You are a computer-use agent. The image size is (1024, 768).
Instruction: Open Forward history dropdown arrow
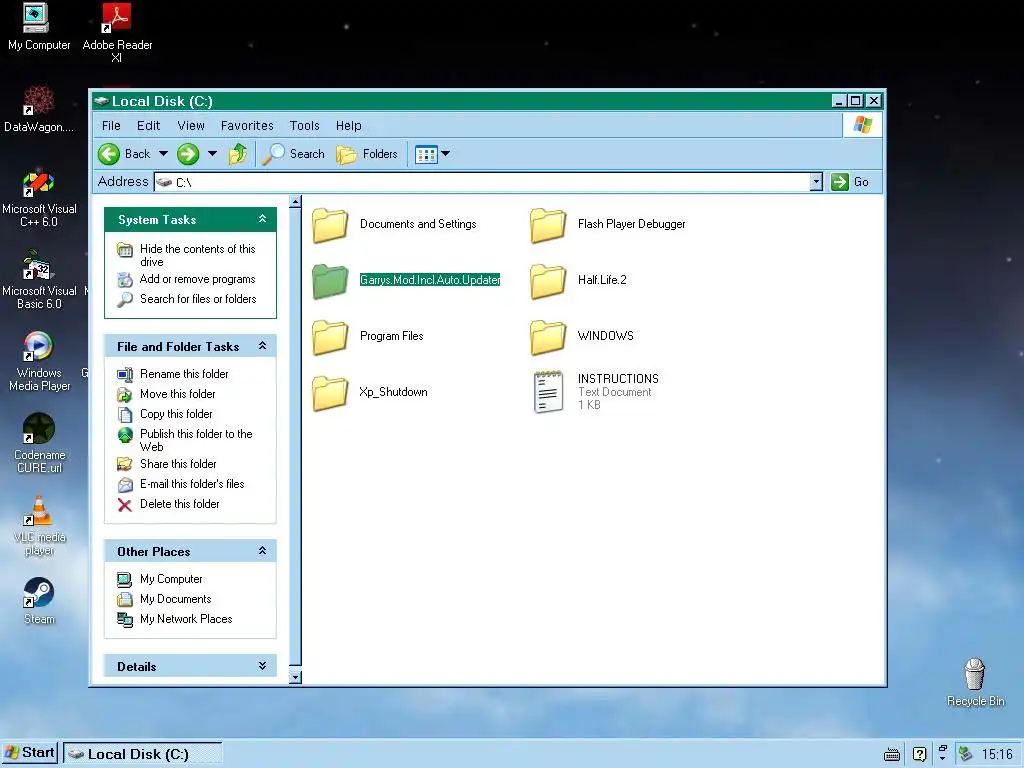click(212, 154)
